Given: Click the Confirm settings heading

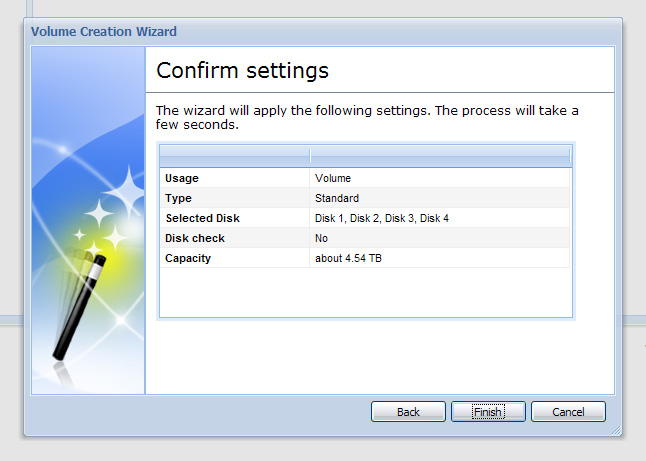Looking at the screenshot, I should click(242, 70).
